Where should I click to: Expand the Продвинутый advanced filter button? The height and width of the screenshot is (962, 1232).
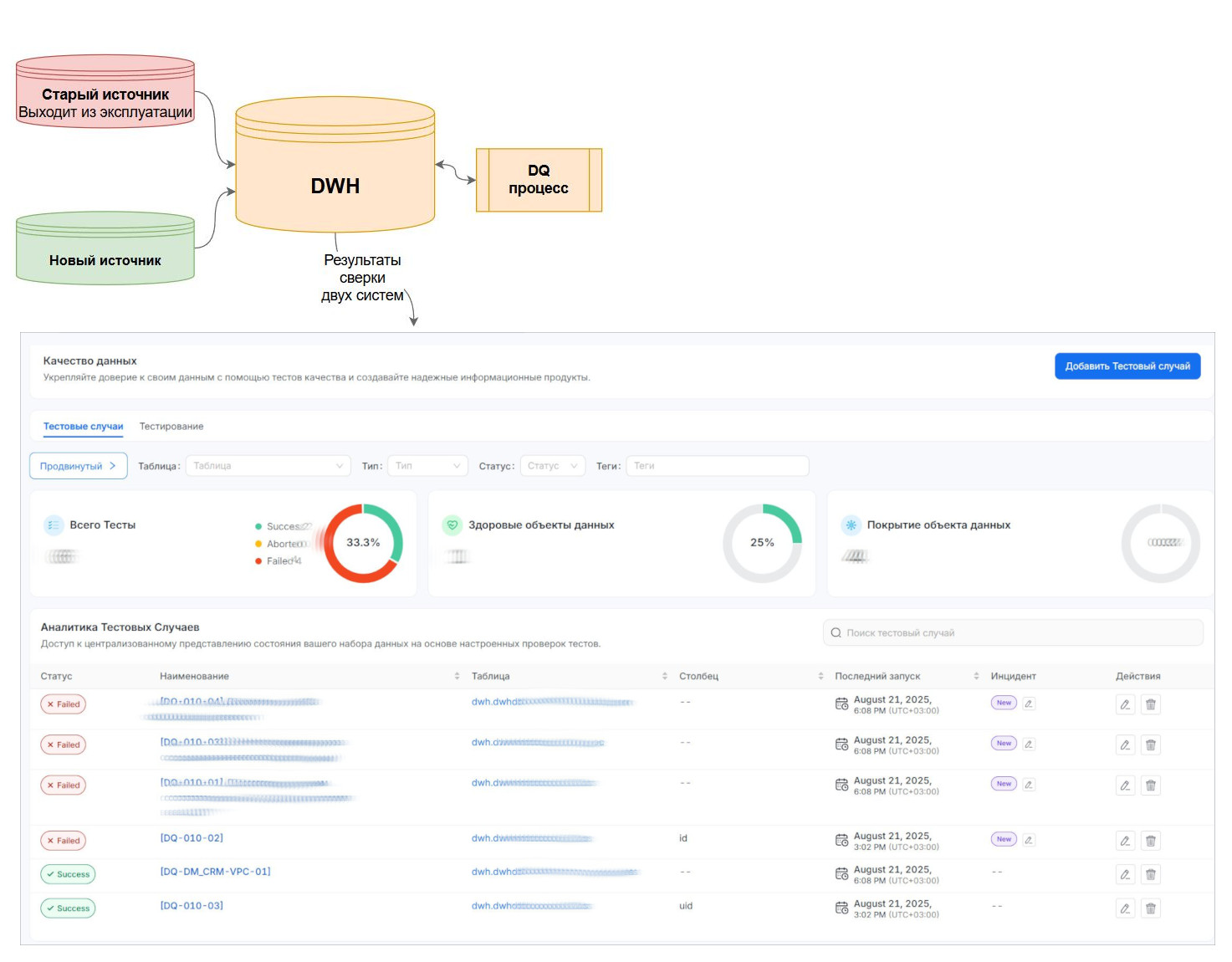click(78, 466)
